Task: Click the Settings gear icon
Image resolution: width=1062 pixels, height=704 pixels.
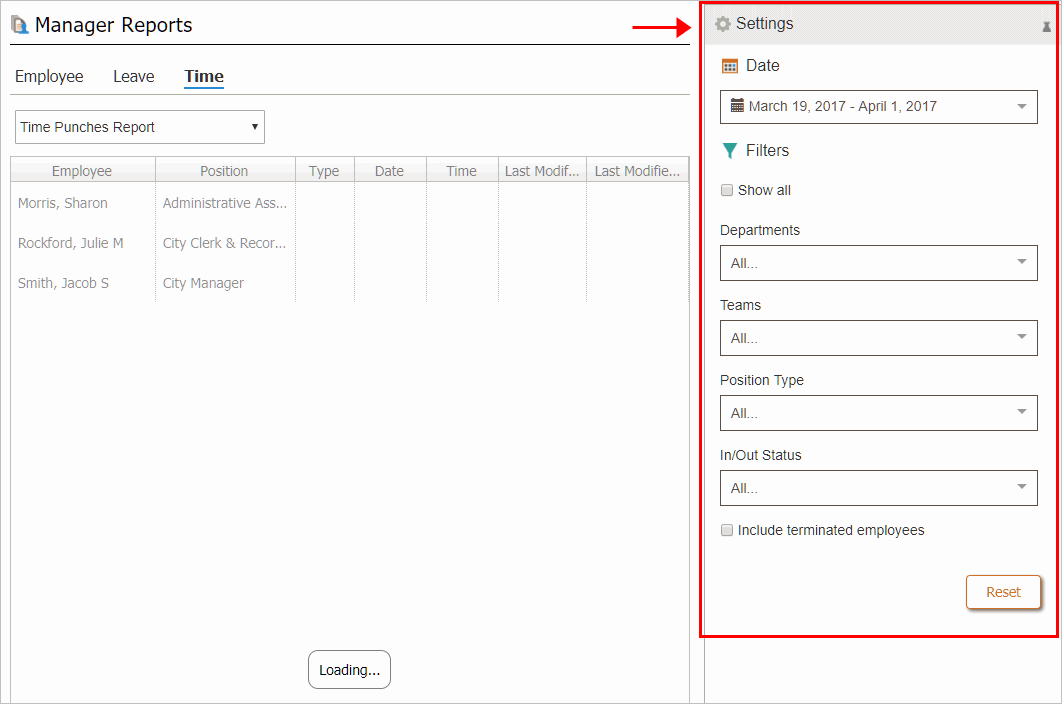Action: click(x=723, y=24)
